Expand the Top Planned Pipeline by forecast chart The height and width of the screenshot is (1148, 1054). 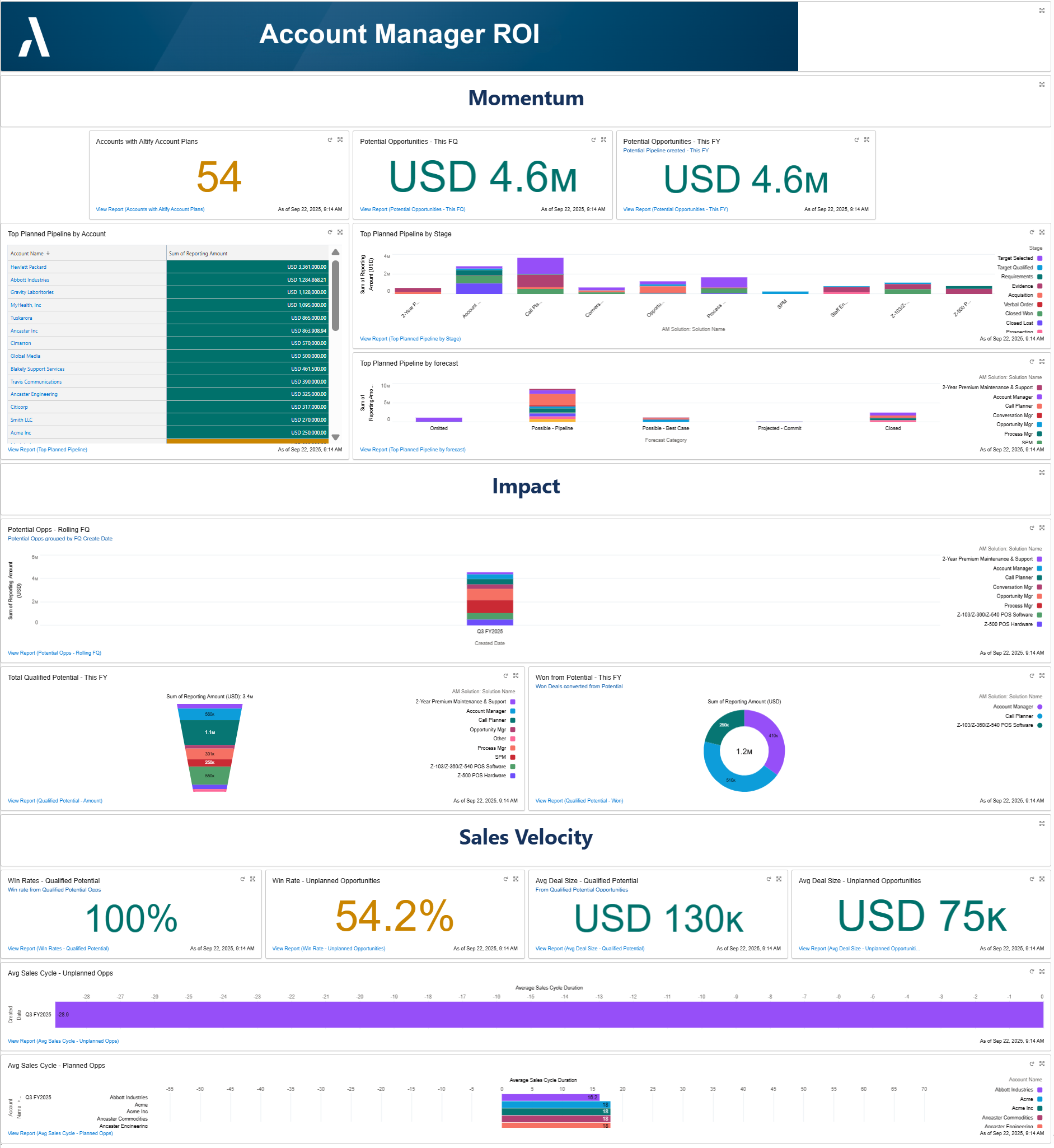(x=1042, y=362)
